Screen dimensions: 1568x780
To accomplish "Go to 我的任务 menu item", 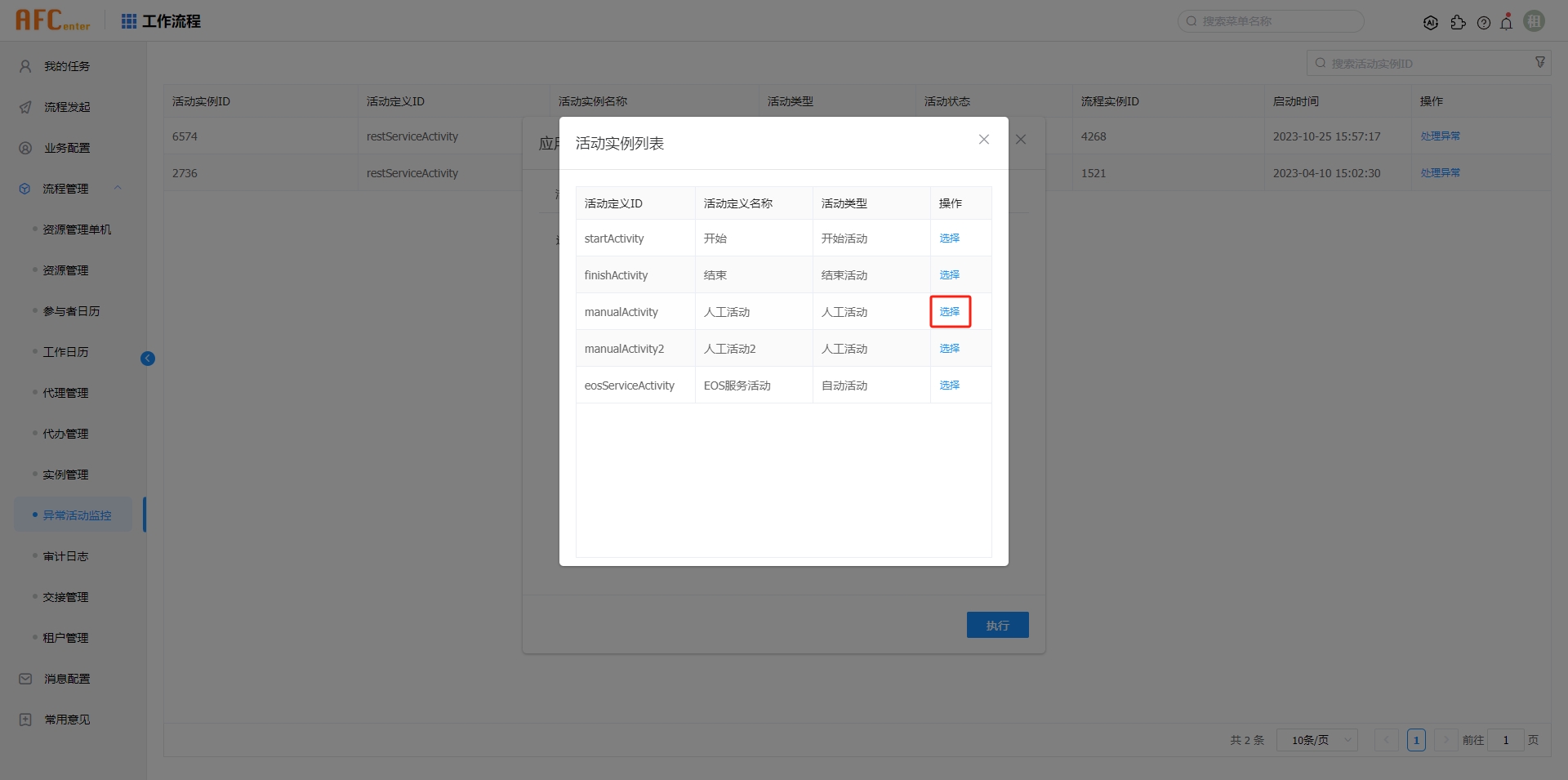I will (67, 66).
